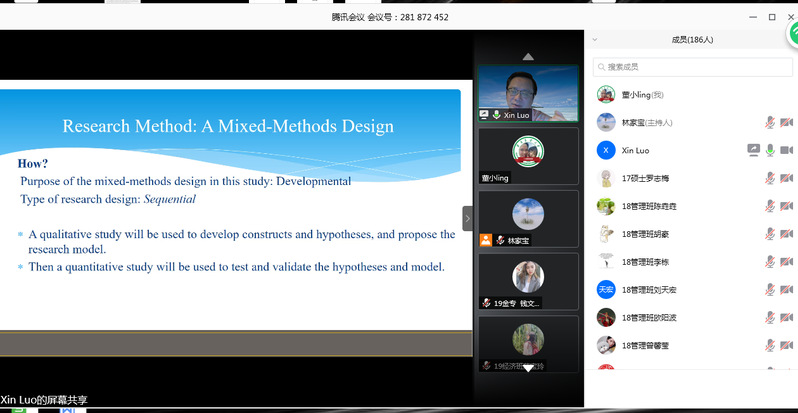Select 18管理班李栋 in the member list

(x=644, y=262)
